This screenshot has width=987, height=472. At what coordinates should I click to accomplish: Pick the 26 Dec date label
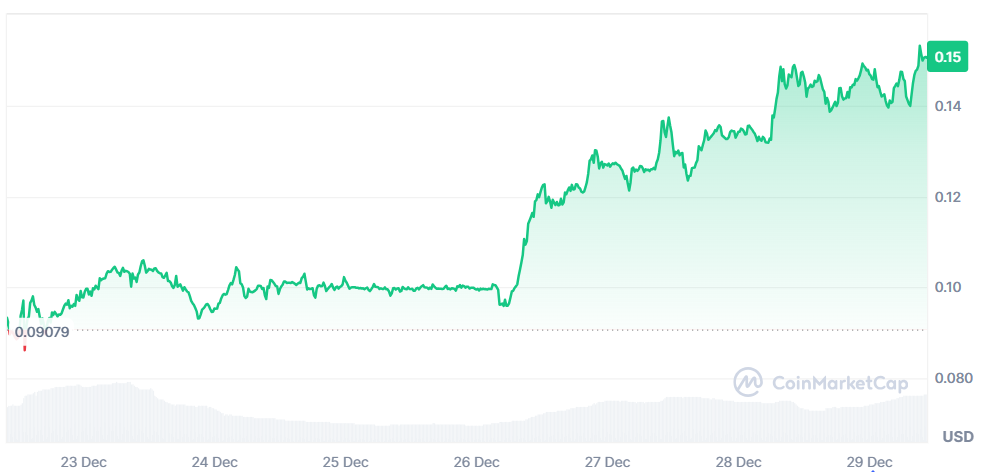tap(476, 462)
